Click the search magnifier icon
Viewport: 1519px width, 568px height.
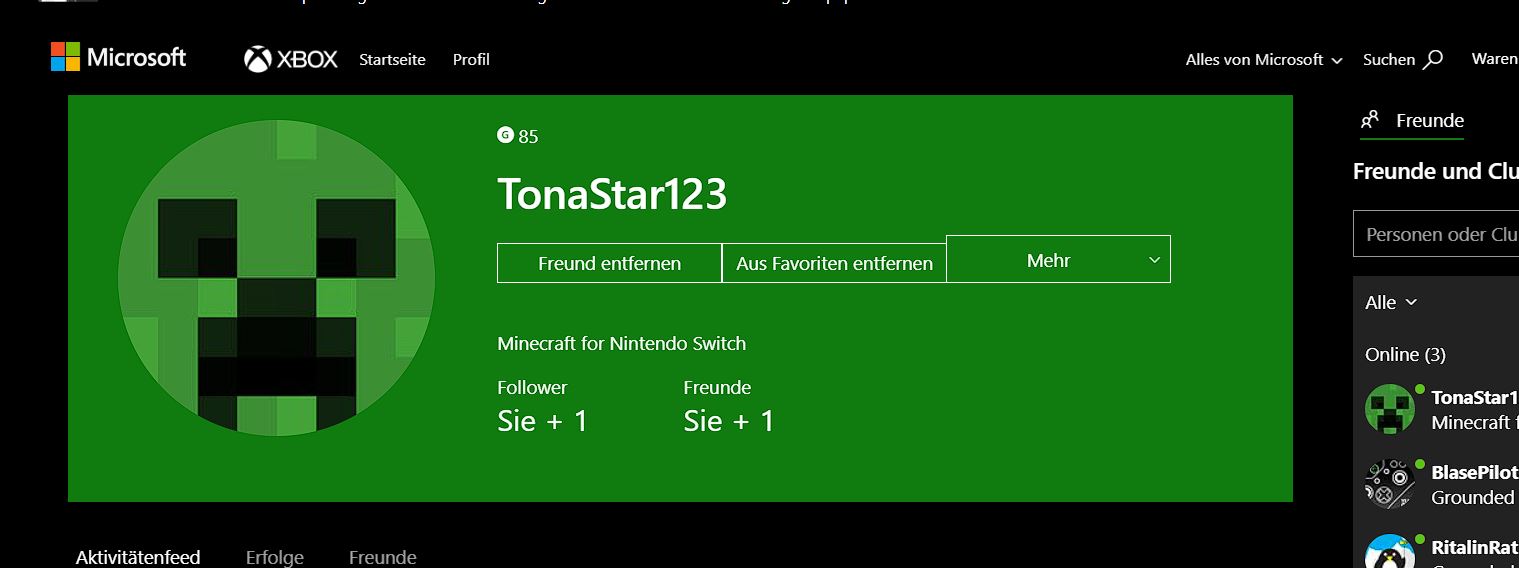coord(1433,59)
